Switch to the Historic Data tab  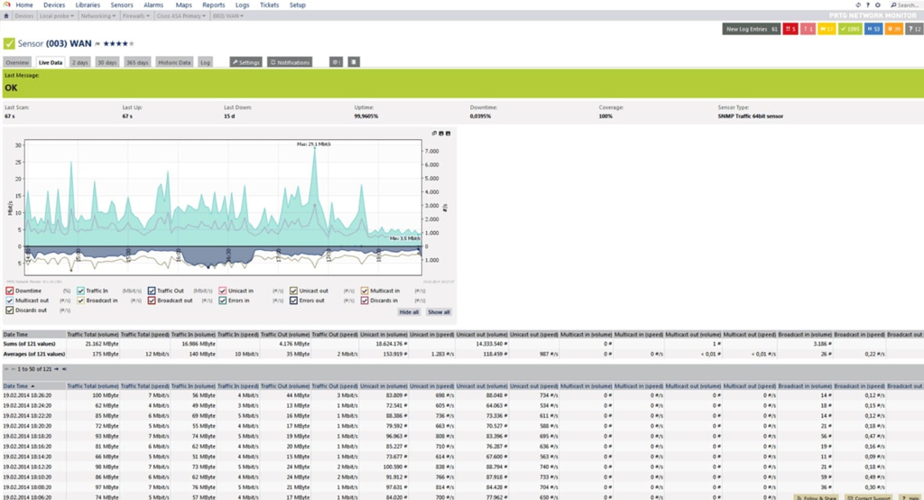click(x=174, y=62)
